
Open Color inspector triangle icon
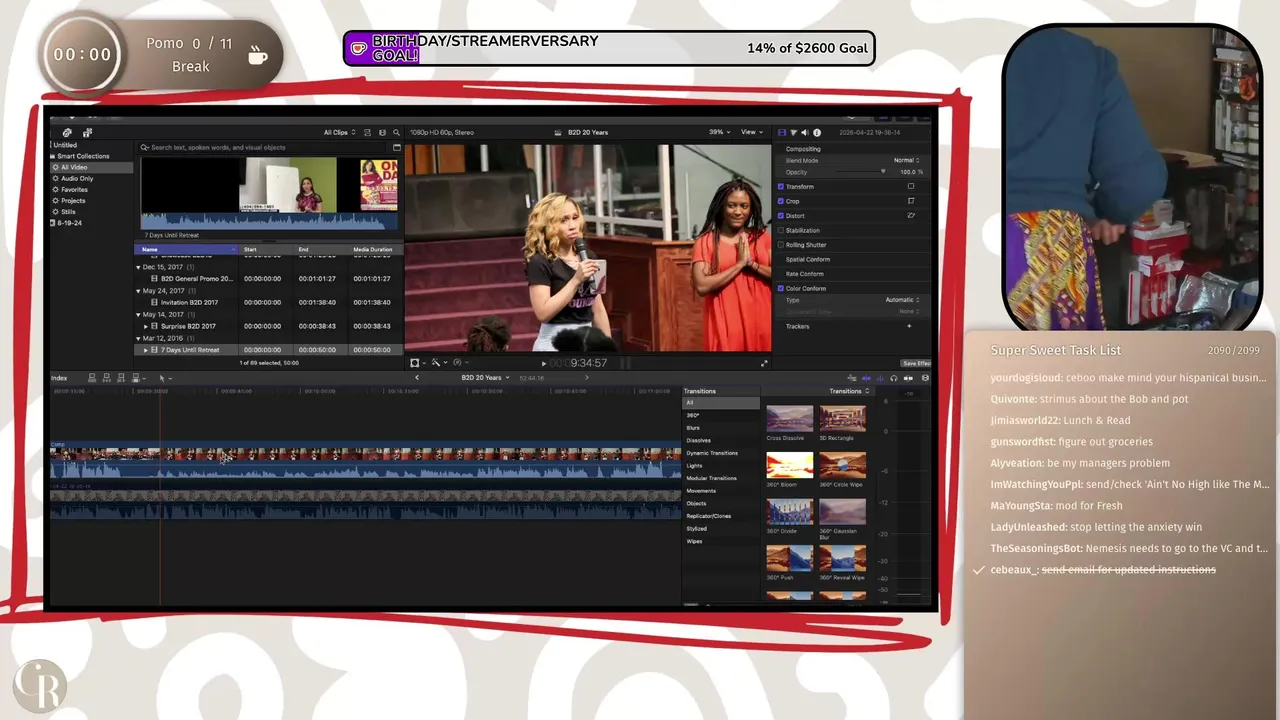click(x=794, y=132)
